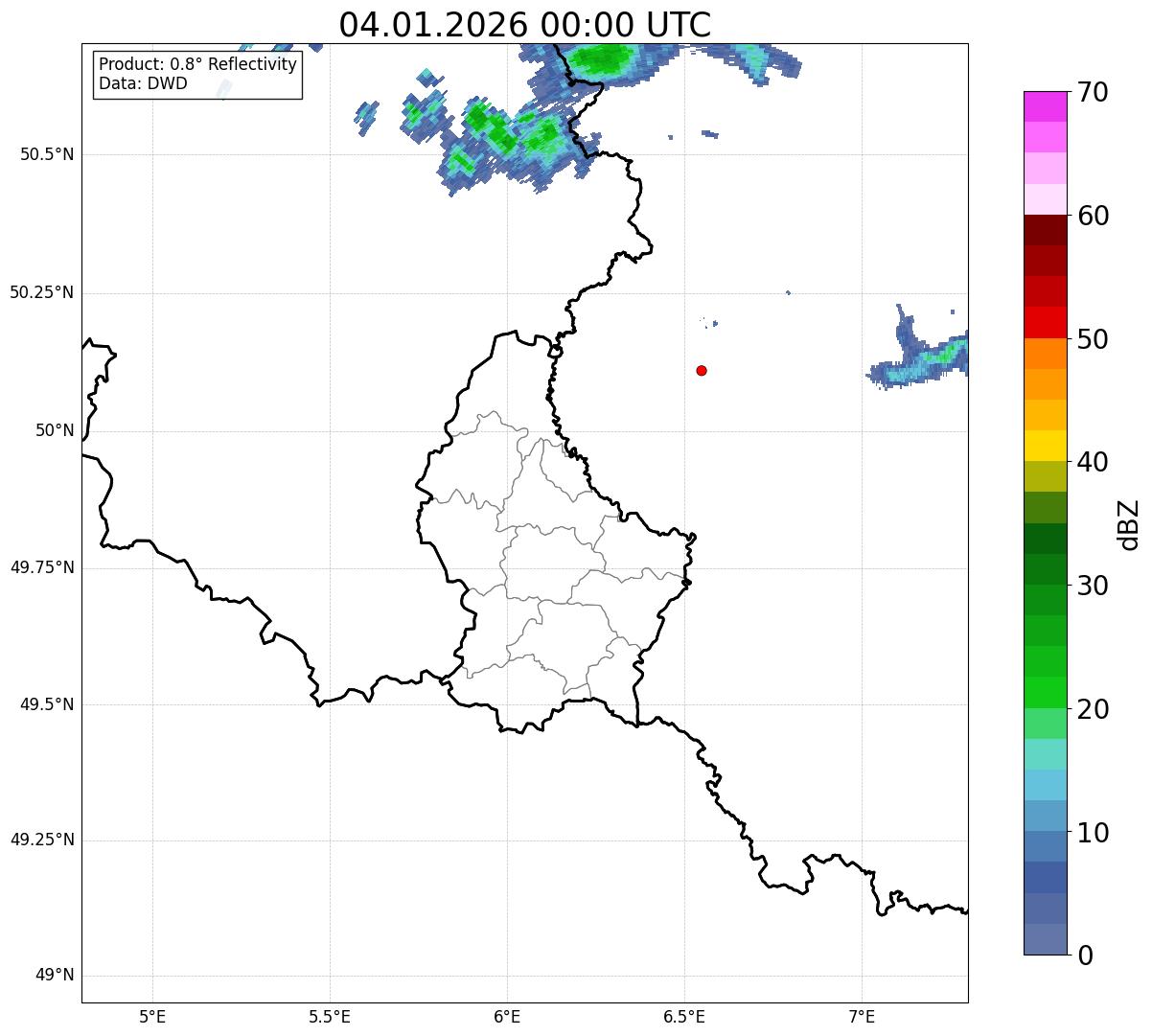Click the 50.25°N latitude label

[42, 292]
